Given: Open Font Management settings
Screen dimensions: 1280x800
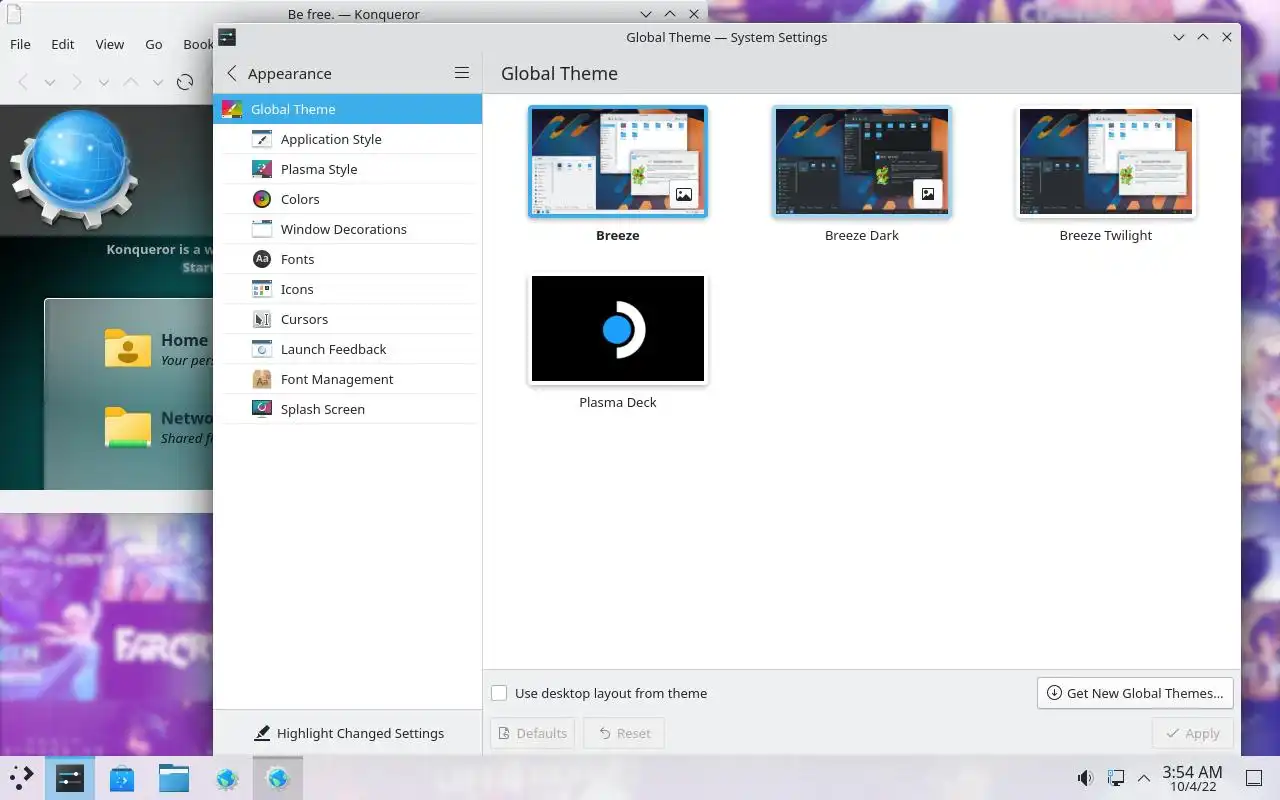Looking at the screenshot, I should click(347, 379).
